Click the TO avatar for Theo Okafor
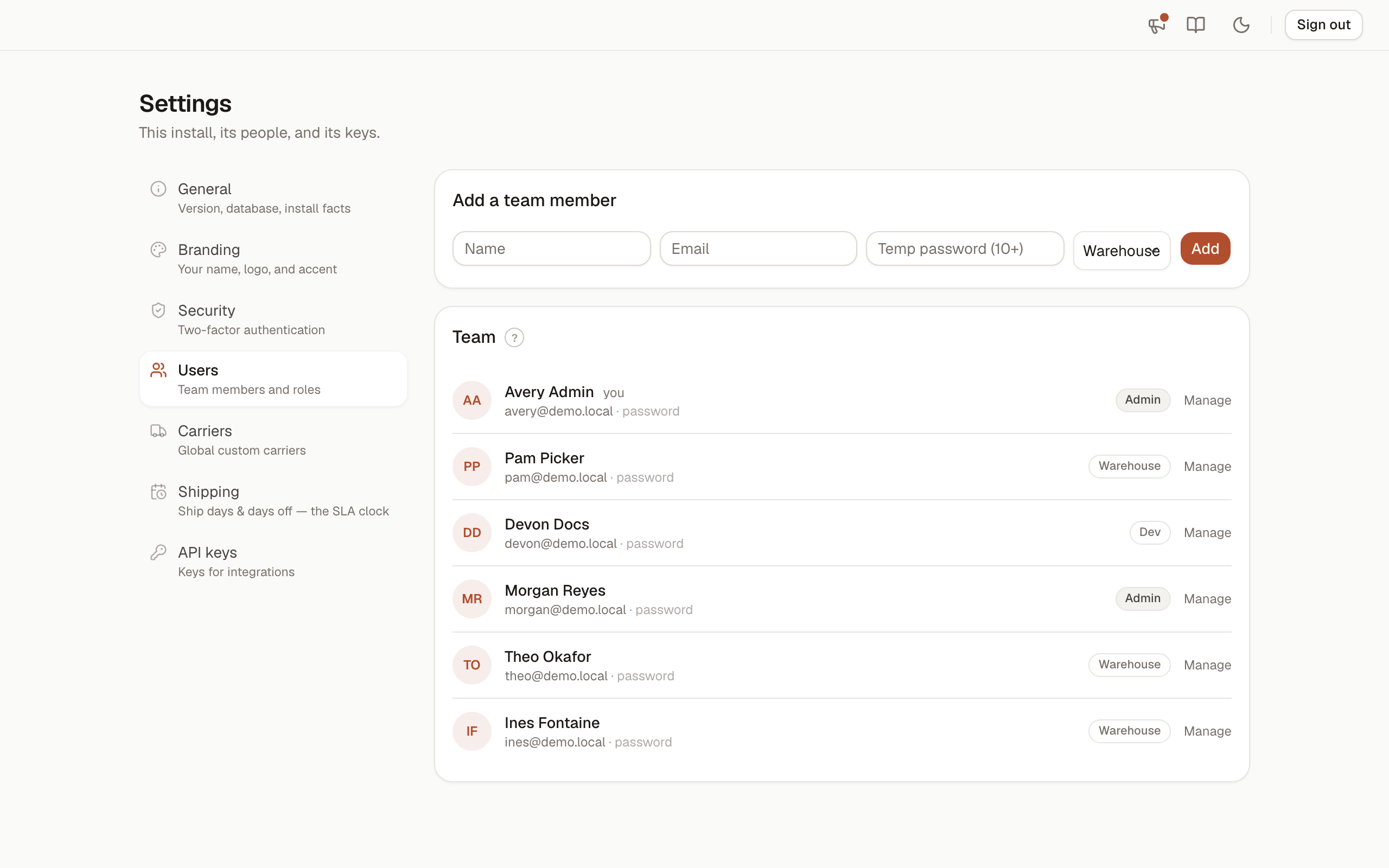Image resolution: width=1389 pixels, height=868 pixels. coord(472,665)
